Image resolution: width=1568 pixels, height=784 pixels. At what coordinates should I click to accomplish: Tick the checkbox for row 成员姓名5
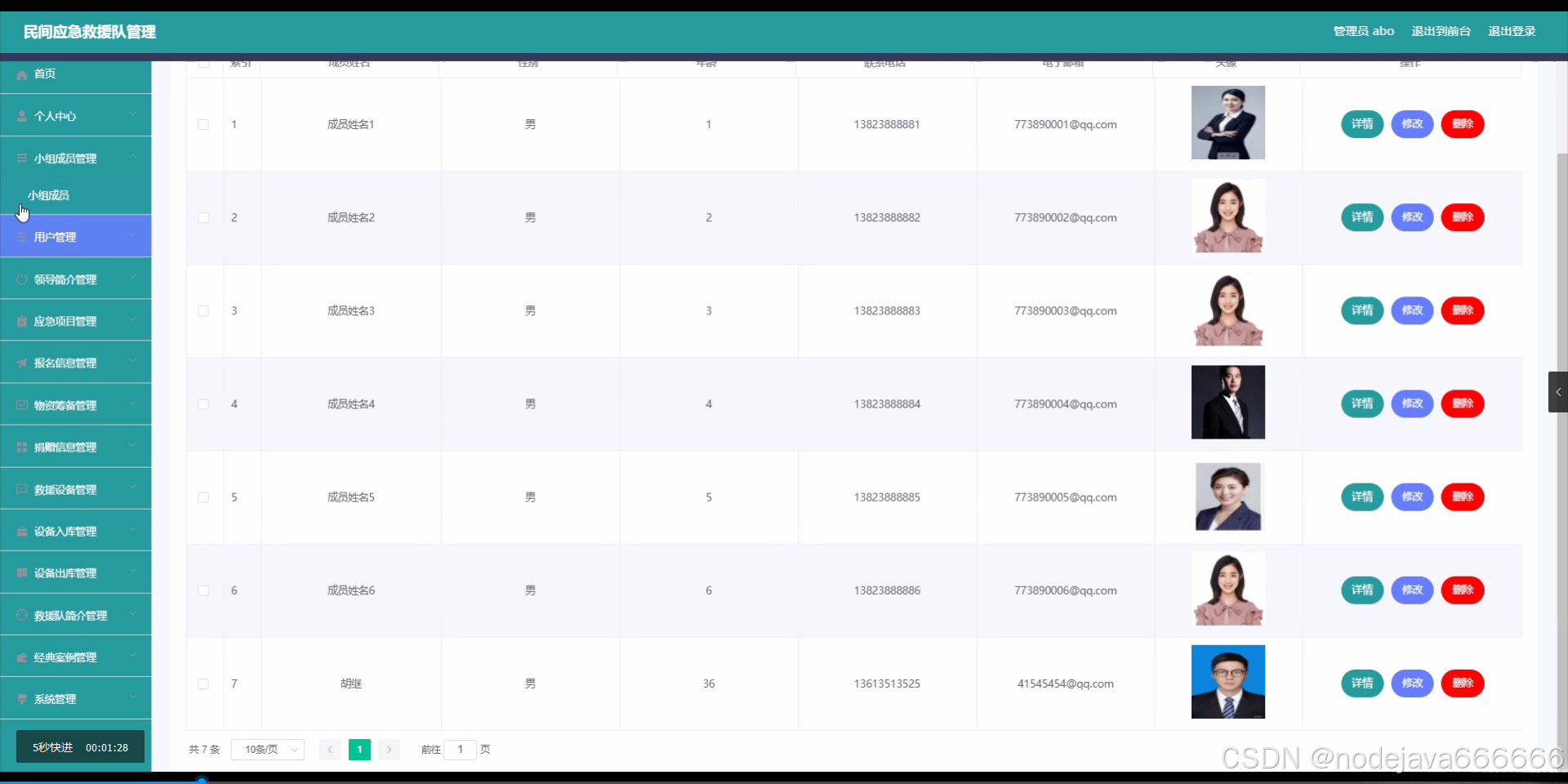click(203, 497)
